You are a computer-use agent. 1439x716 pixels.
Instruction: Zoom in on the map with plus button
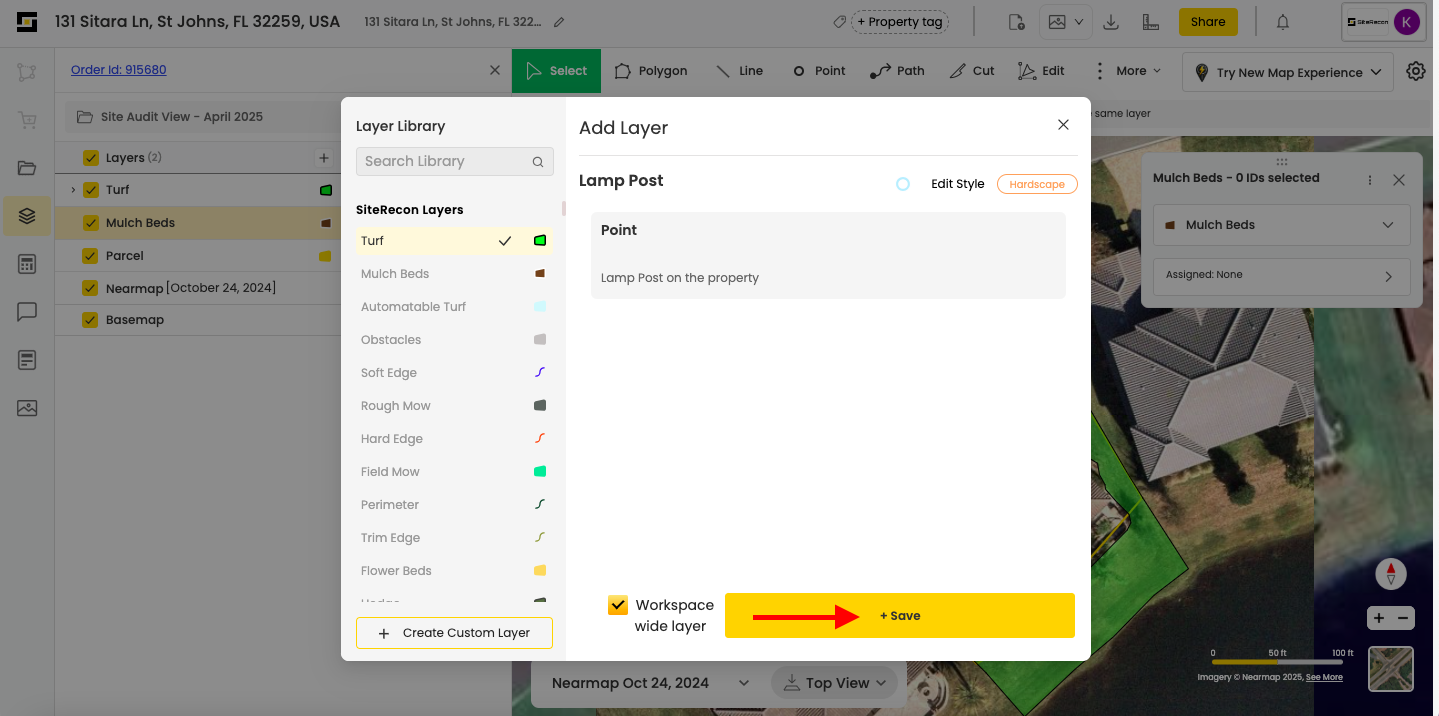coord(1379,618)
